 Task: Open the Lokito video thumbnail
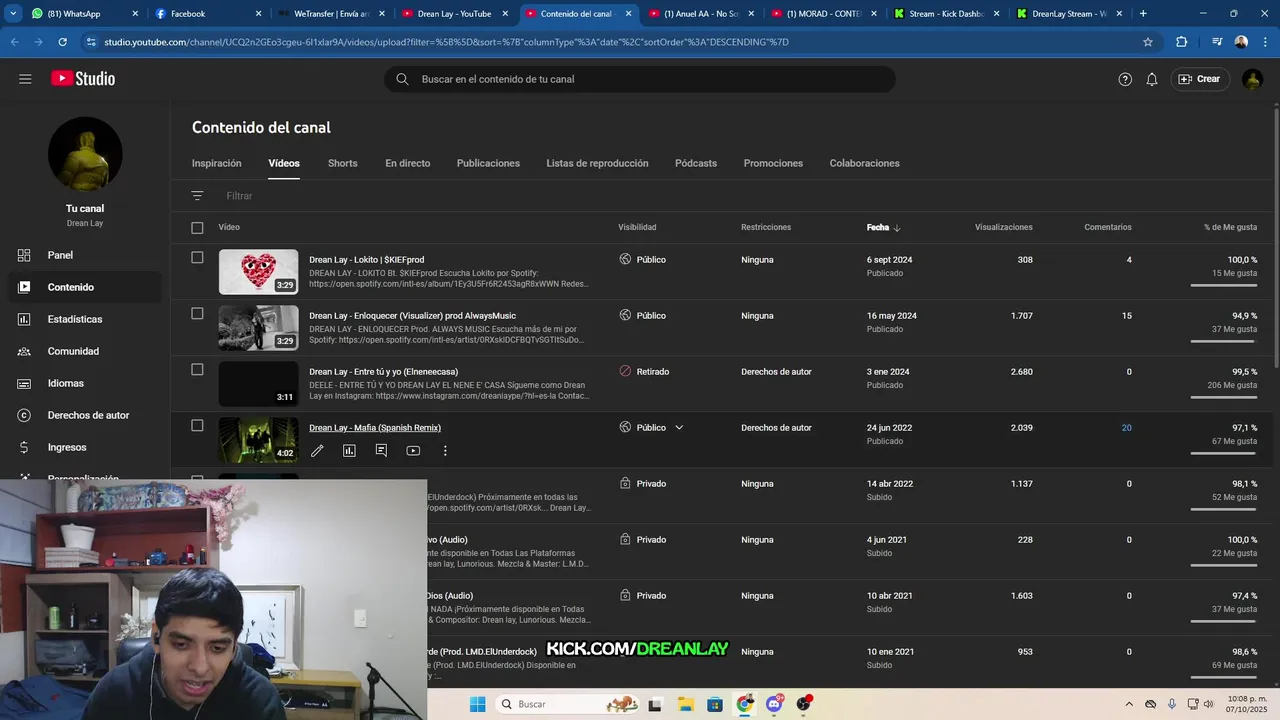point(258,272)
